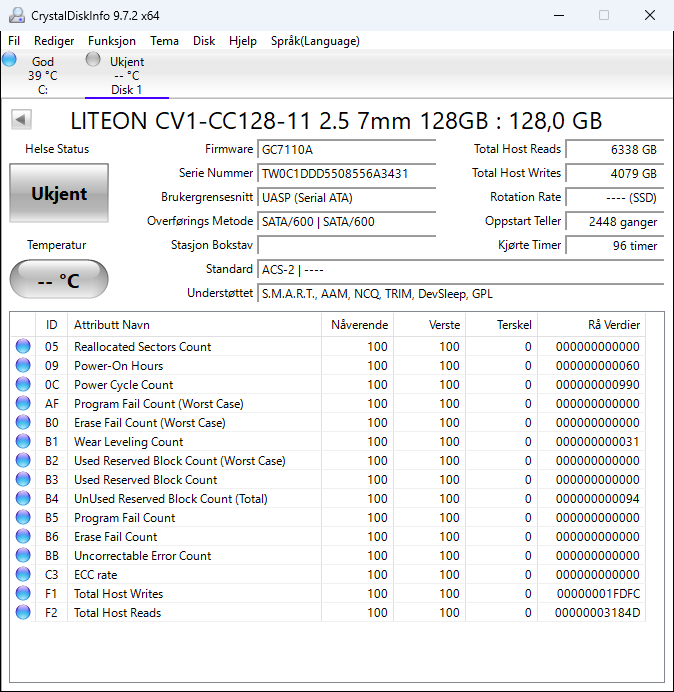Click status orb for the B6 attribute row
Image resolution: width=674 pixels, height=692 pixels.
(x=23, y=536)
